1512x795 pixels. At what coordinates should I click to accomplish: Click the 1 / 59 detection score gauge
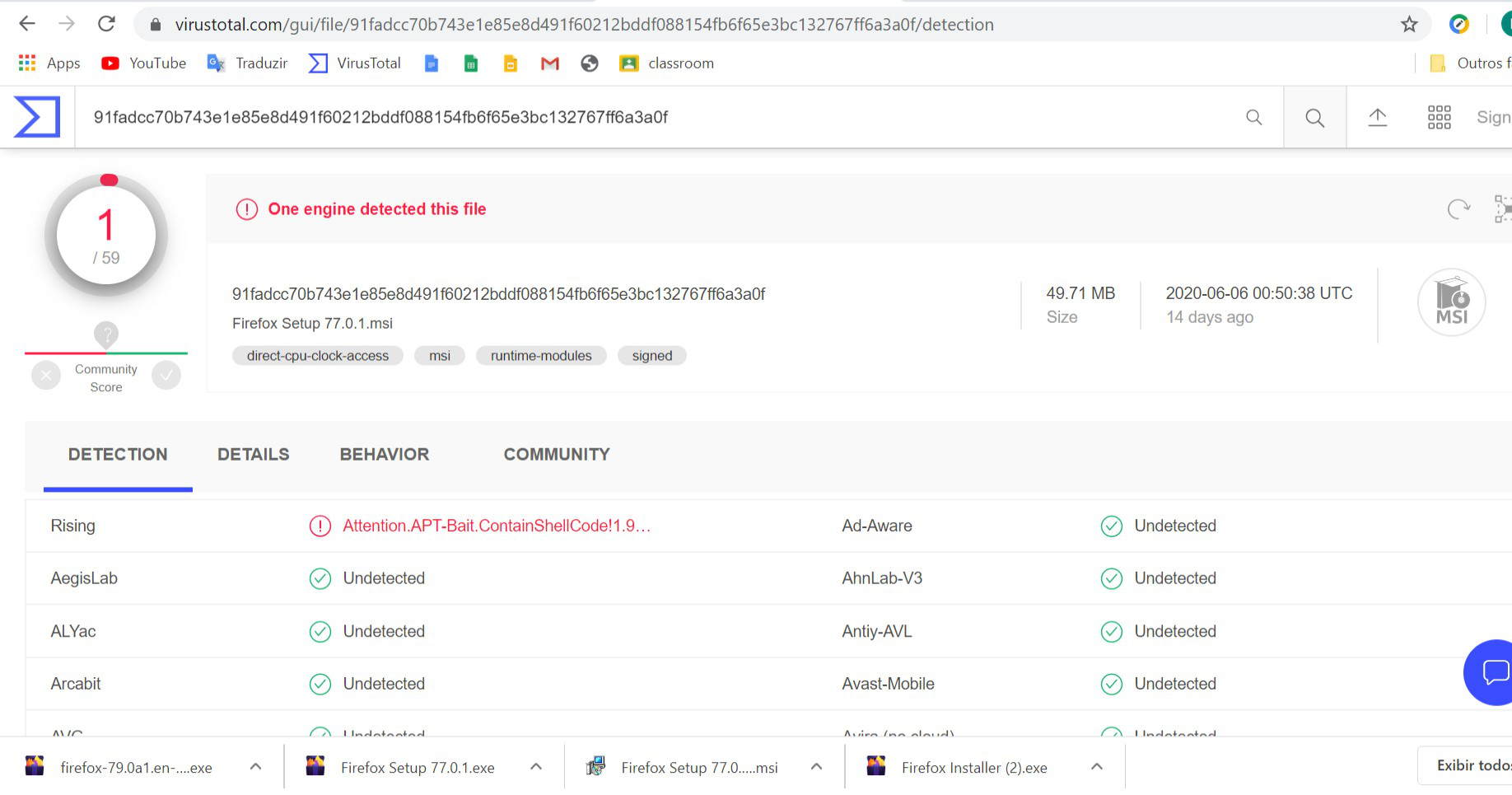106,236
